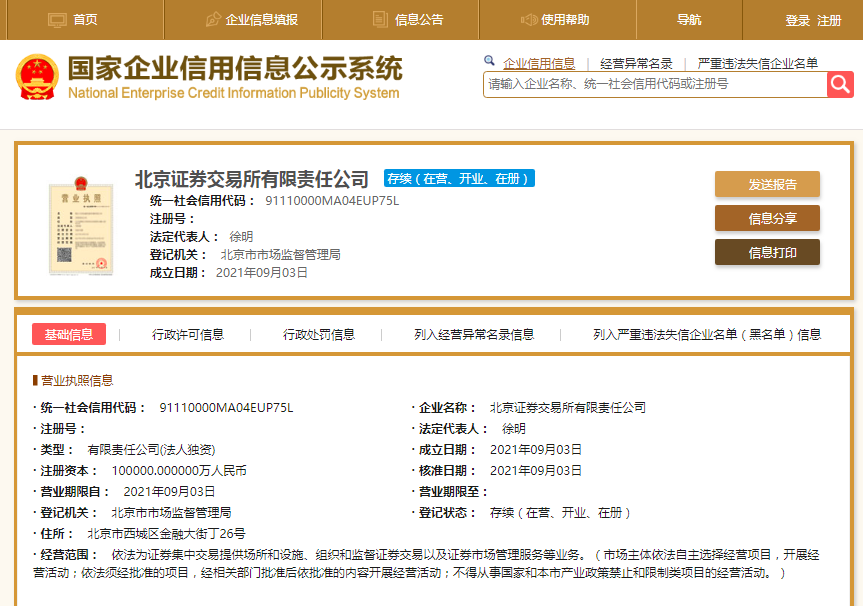The height and width of the screenshot is (606, 863).
Task: Click the document icon beside 信息公告
Action: coord(380,19)
